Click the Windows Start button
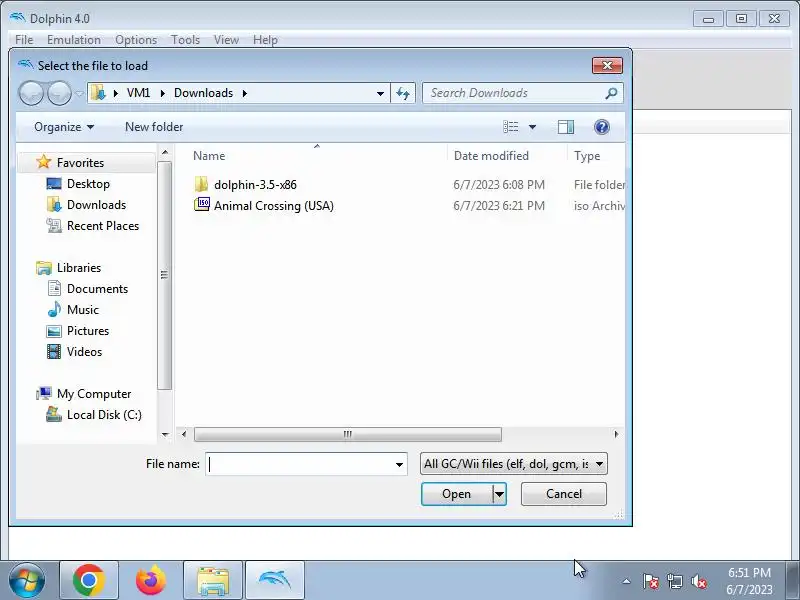 click(x=27, y=580)
